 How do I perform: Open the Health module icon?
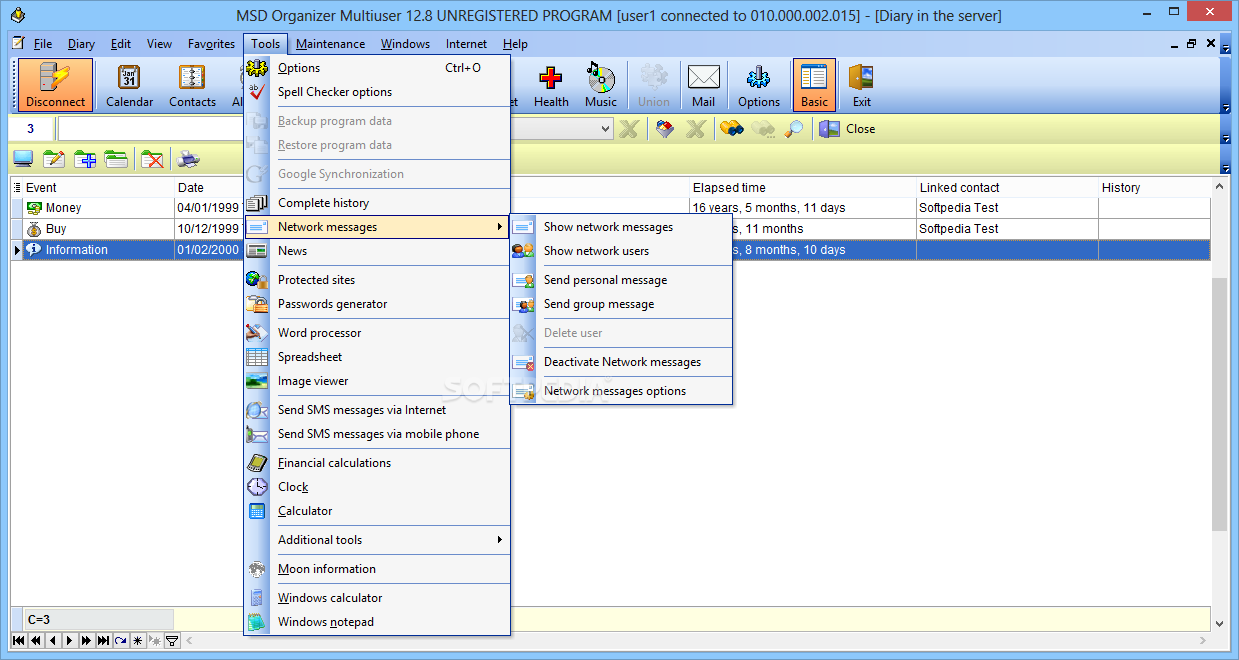[x=551, y=85]
